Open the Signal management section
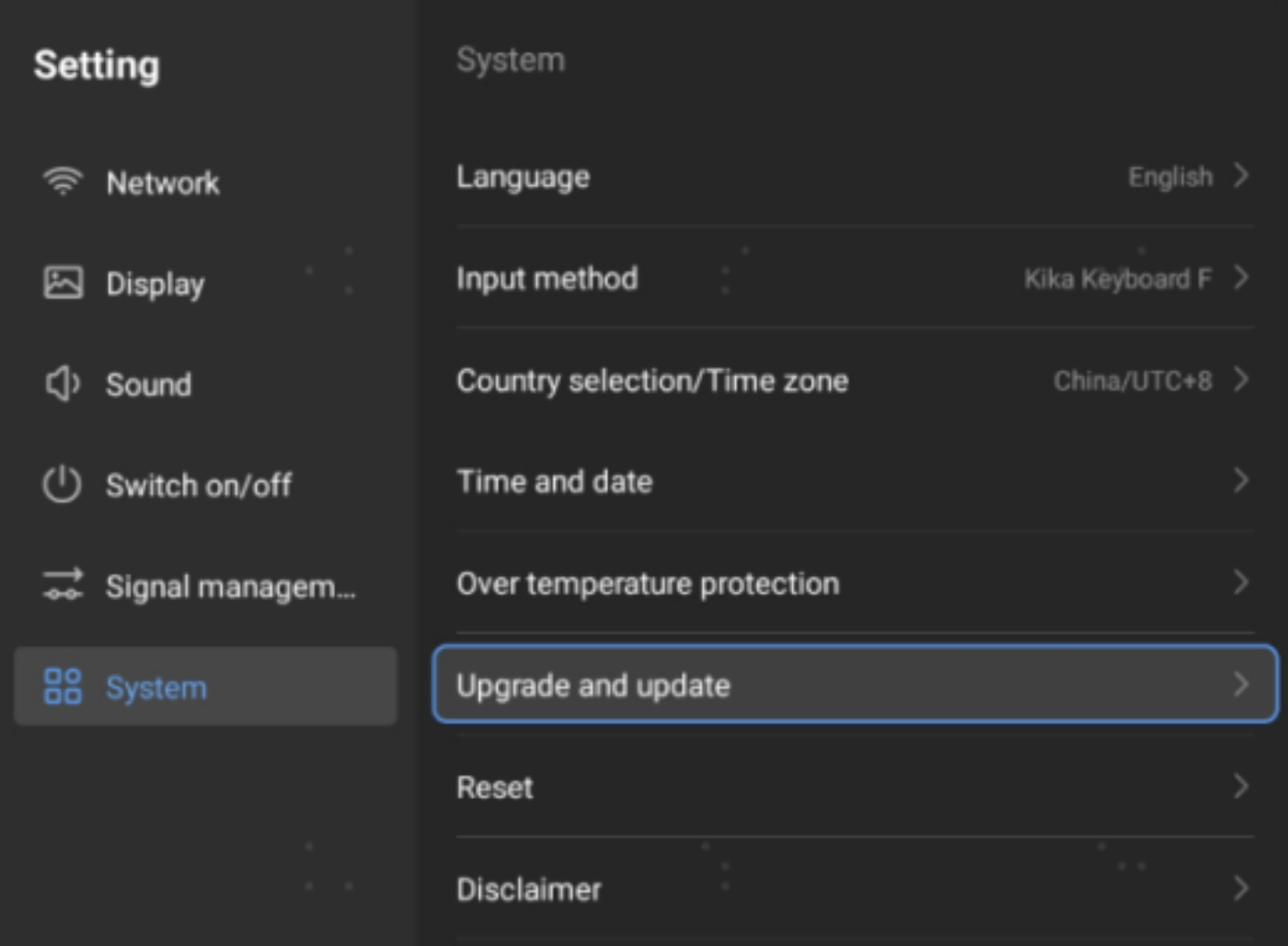The height and width of the screenshot is (946, 1288). pyautogui.click(x=205, y=586)
